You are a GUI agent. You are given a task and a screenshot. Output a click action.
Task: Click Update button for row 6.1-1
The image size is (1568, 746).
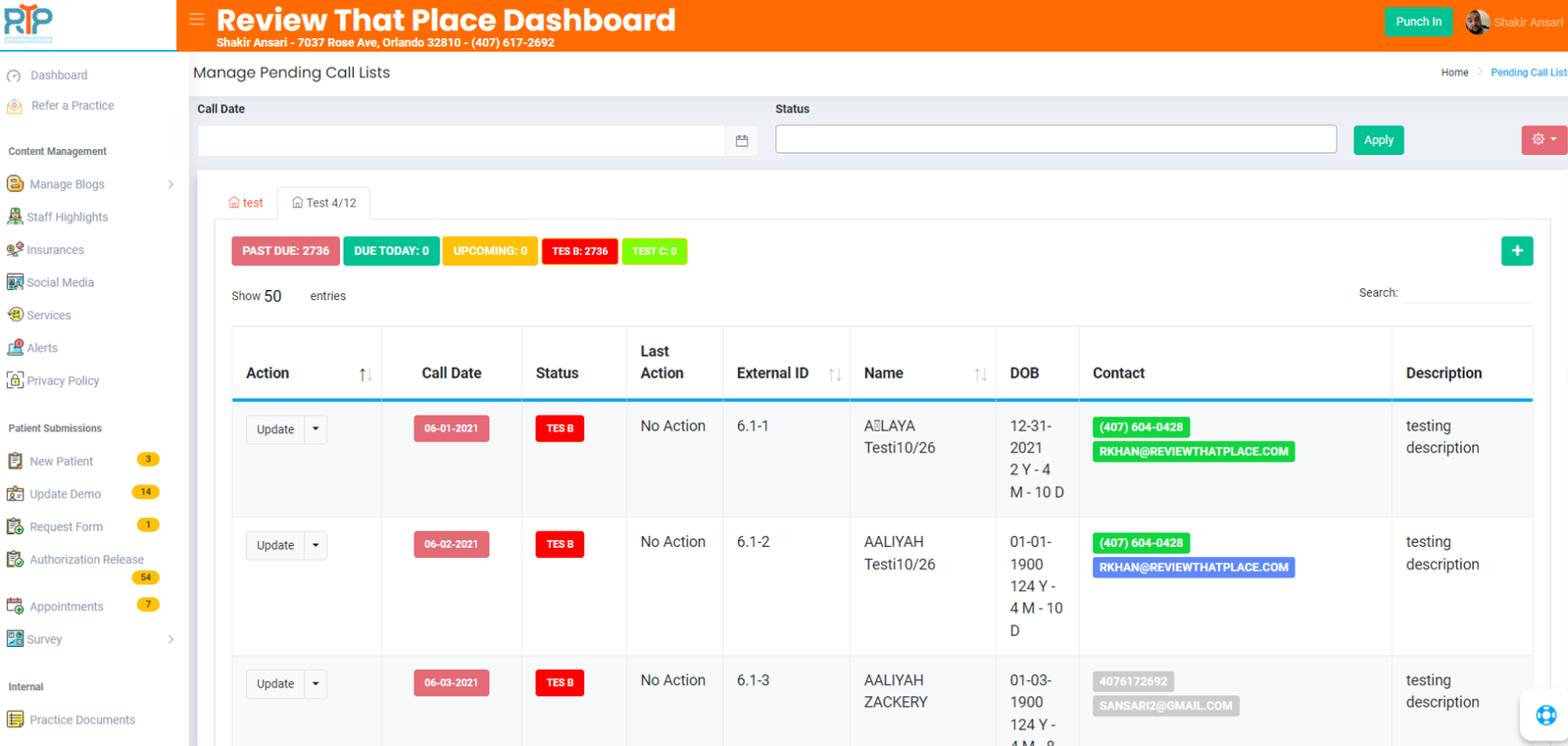(x=275, y=429)
